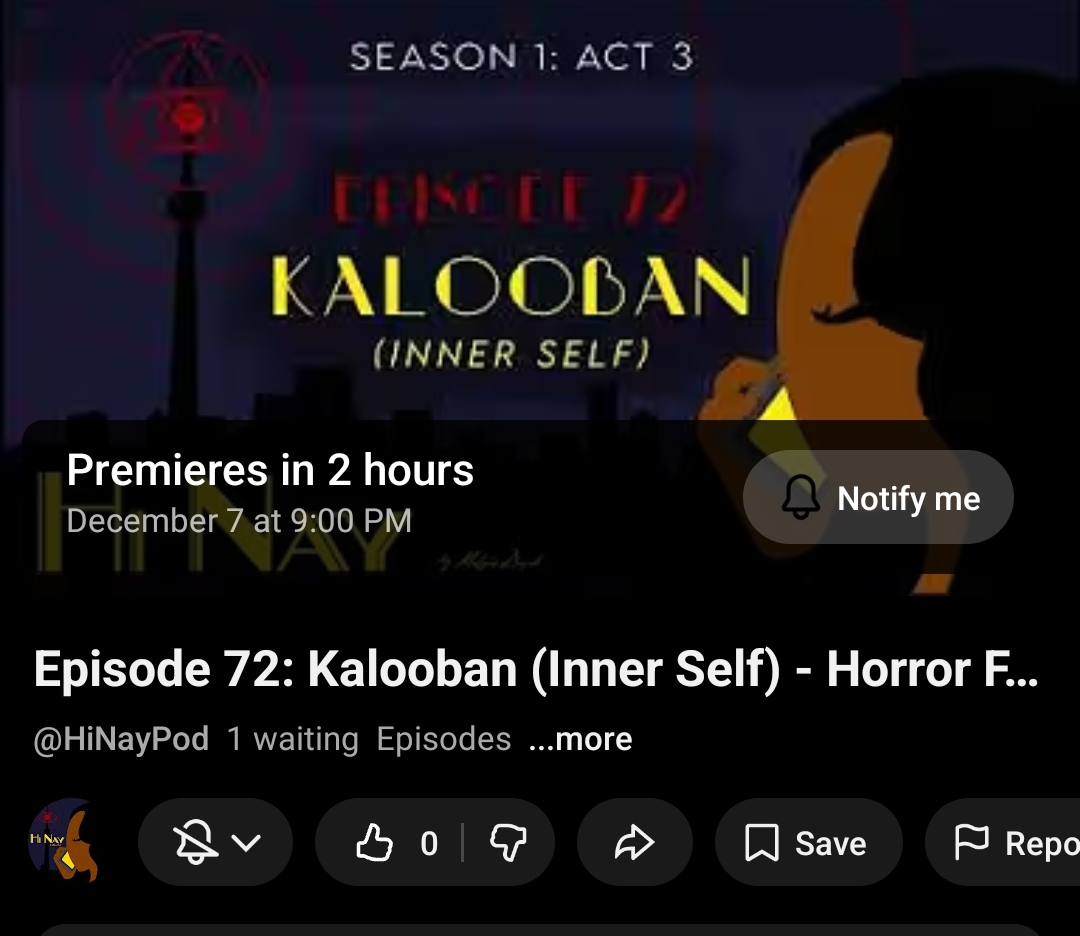Click the Report button label
Image resolution: width=1080 pixels, height=936 pixels.
point(1041,844)
